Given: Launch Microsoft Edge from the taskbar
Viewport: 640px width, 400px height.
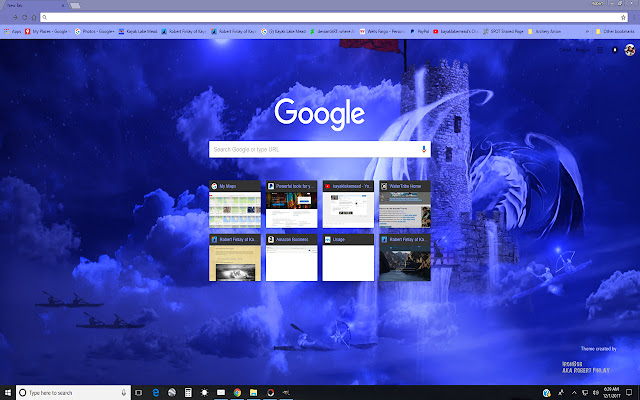Looking at the screenshot, I should tap(156, 393).
